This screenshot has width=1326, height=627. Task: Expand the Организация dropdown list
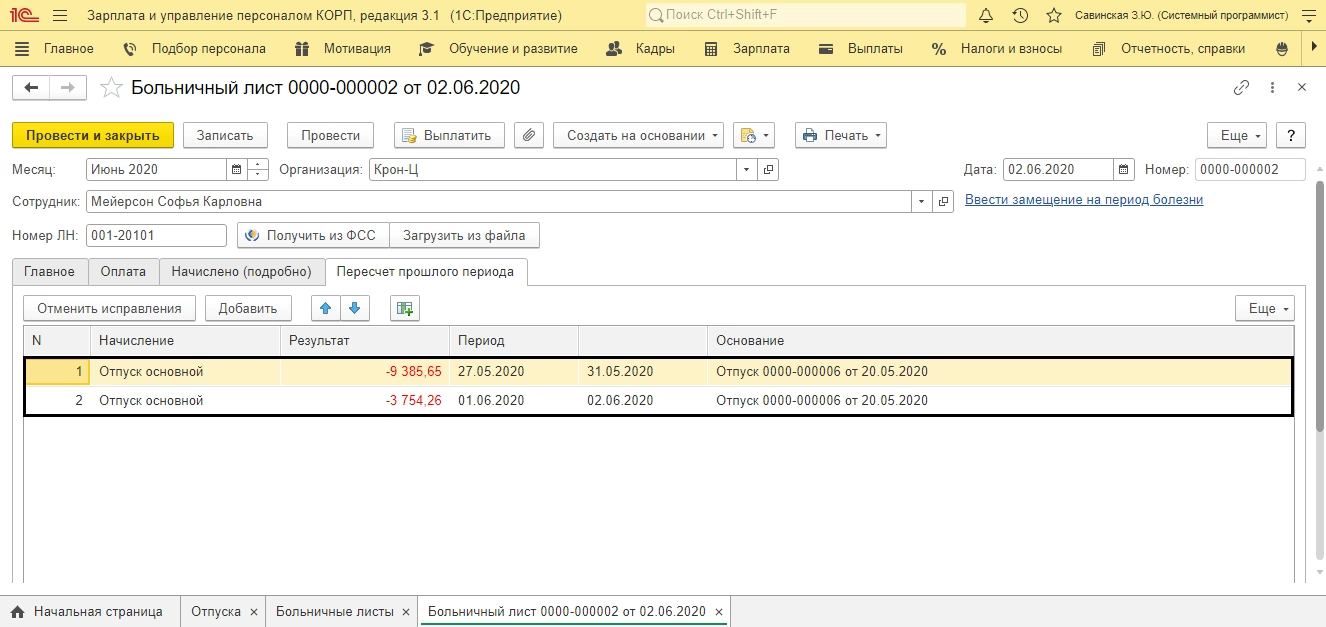[746, 170]
